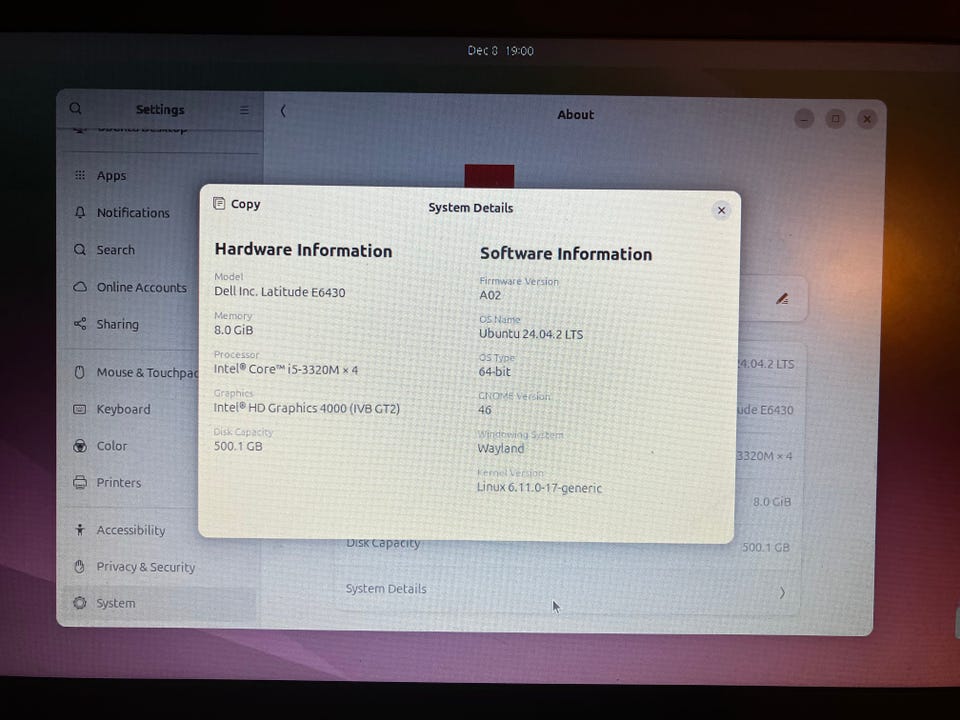This screenshot has width=960, height=720.
Task: Open the Color settings panel
Action: tap(111, 446)
